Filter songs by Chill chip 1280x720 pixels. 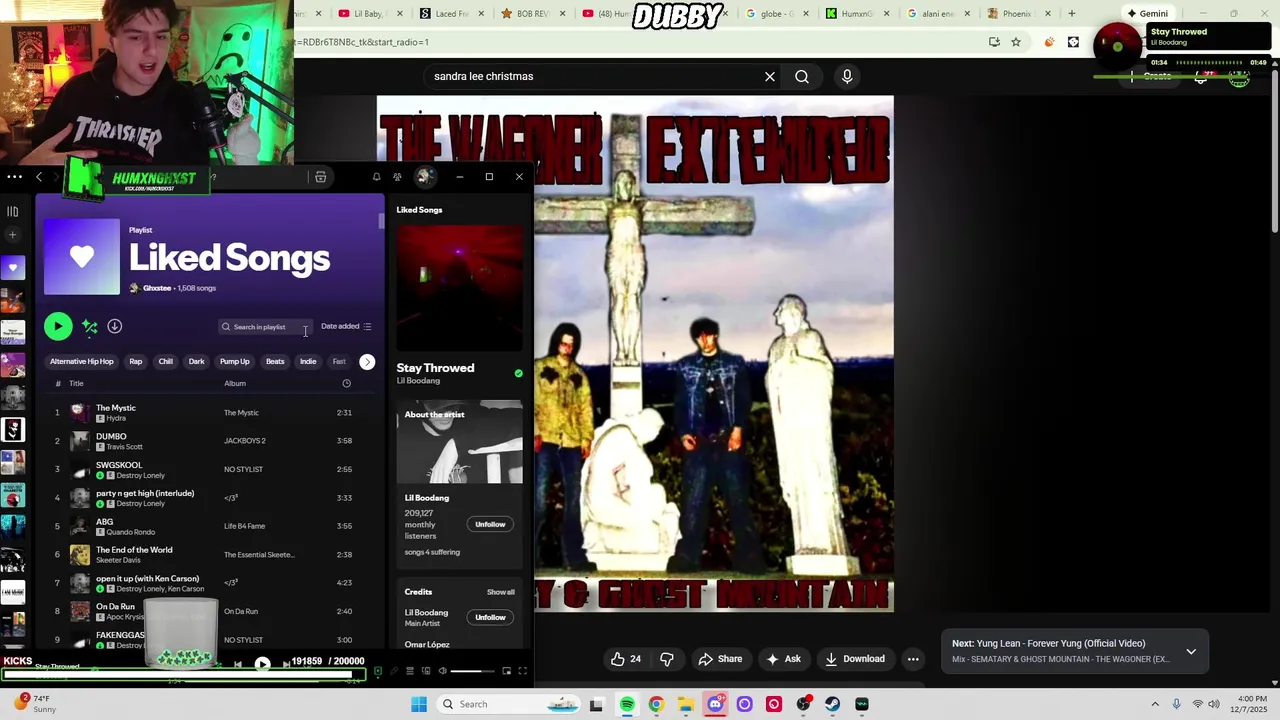pos(166,361)
